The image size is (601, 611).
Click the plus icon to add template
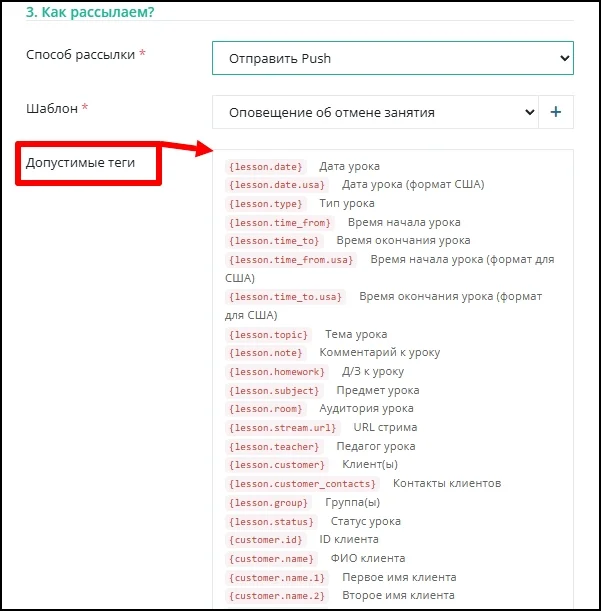(x=556, y=112)
